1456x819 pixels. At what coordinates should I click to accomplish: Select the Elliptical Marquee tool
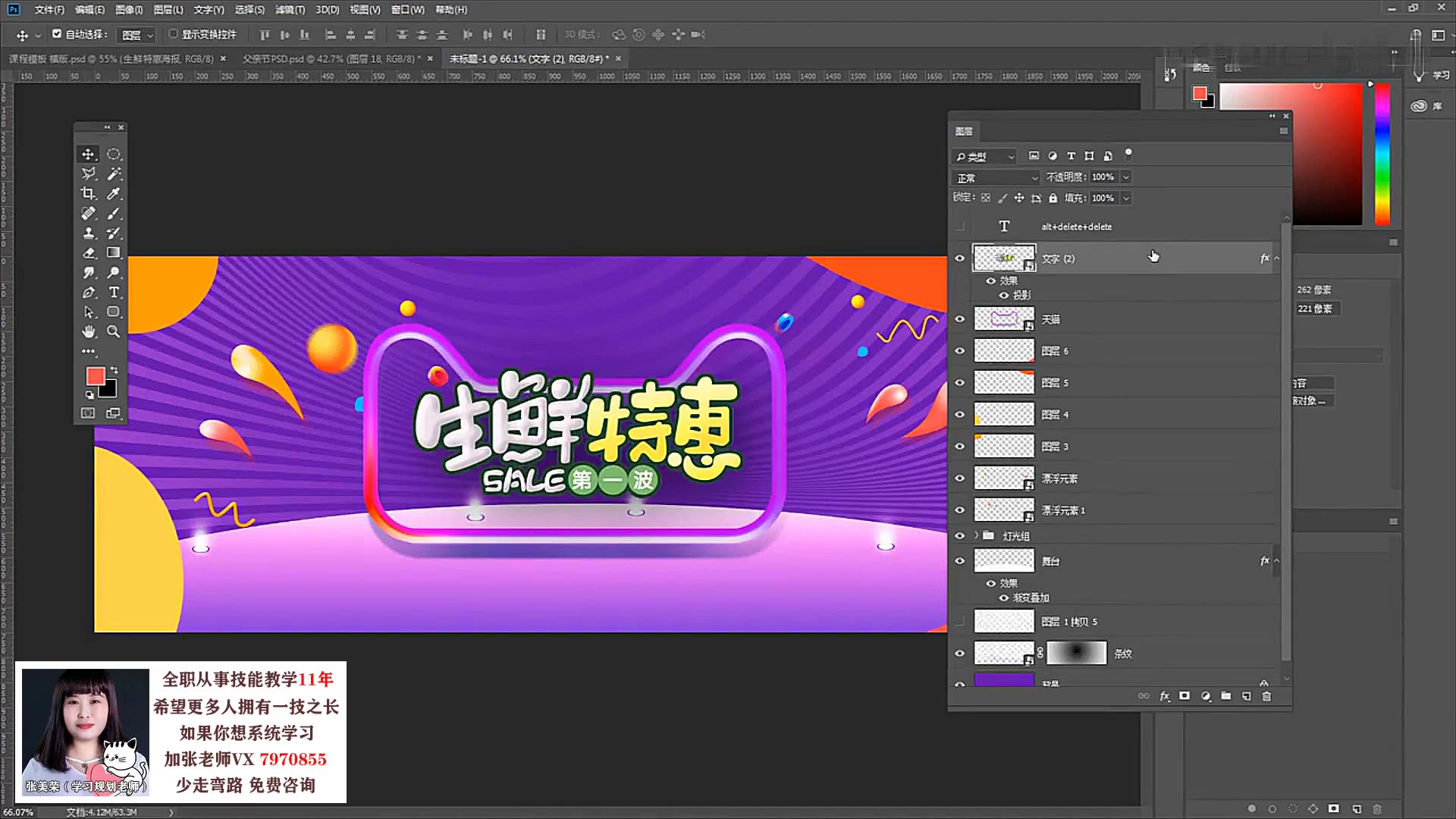click(114, 154)
